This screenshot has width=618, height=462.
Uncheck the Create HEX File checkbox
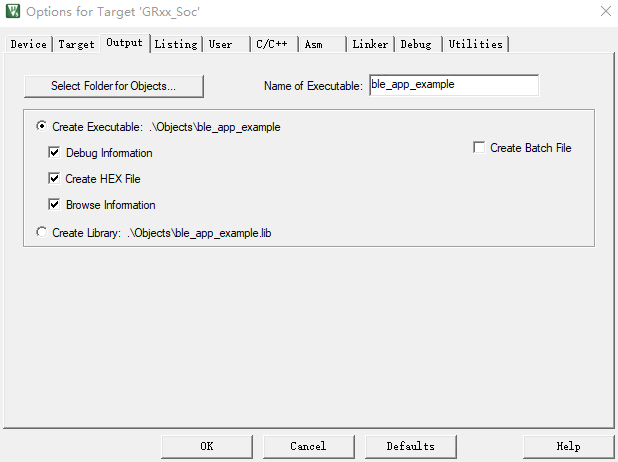click(x=54, y=178)
